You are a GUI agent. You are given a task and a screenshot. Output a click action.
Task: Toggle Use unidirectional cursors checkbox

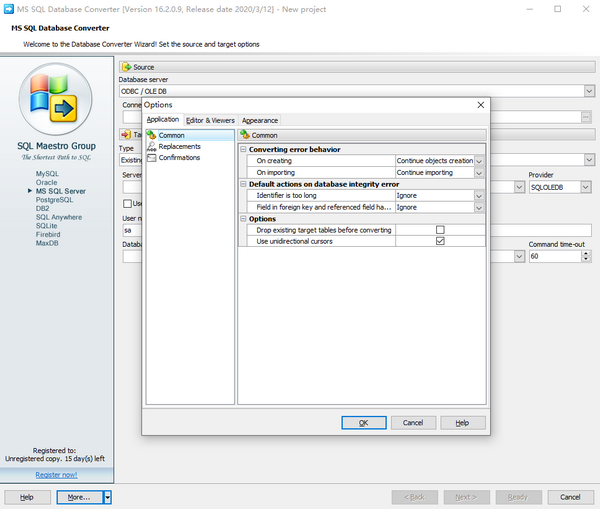pyautogui.click(x=440, y=241)
